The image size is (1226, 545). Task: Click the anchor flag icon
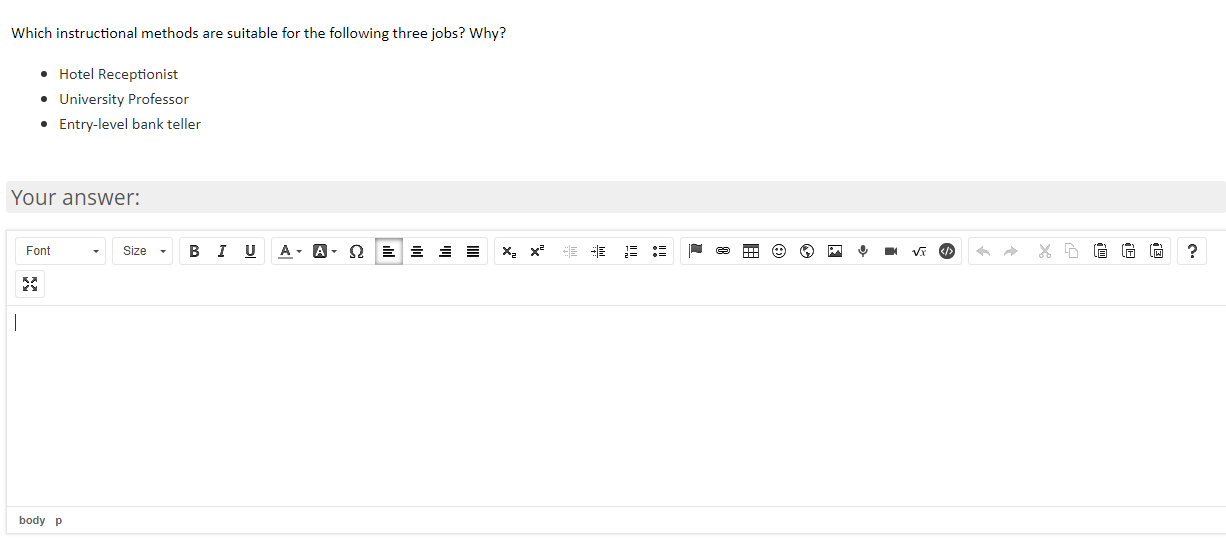click(x=696, y=251)
